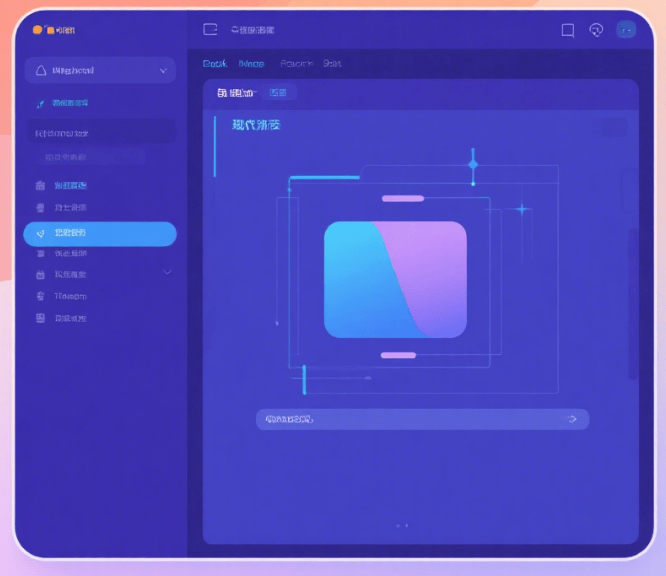Viewport: 666px width, 576px height.
Task: Click the vertical scrollbar on canvas right edge
Action: (630, 300)
